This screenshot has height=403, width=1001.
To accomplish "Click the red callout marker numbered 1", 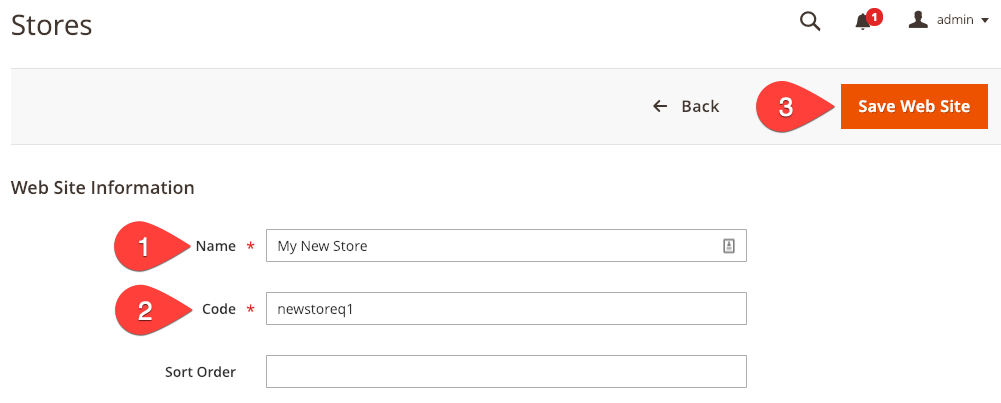I will (145, 247).
